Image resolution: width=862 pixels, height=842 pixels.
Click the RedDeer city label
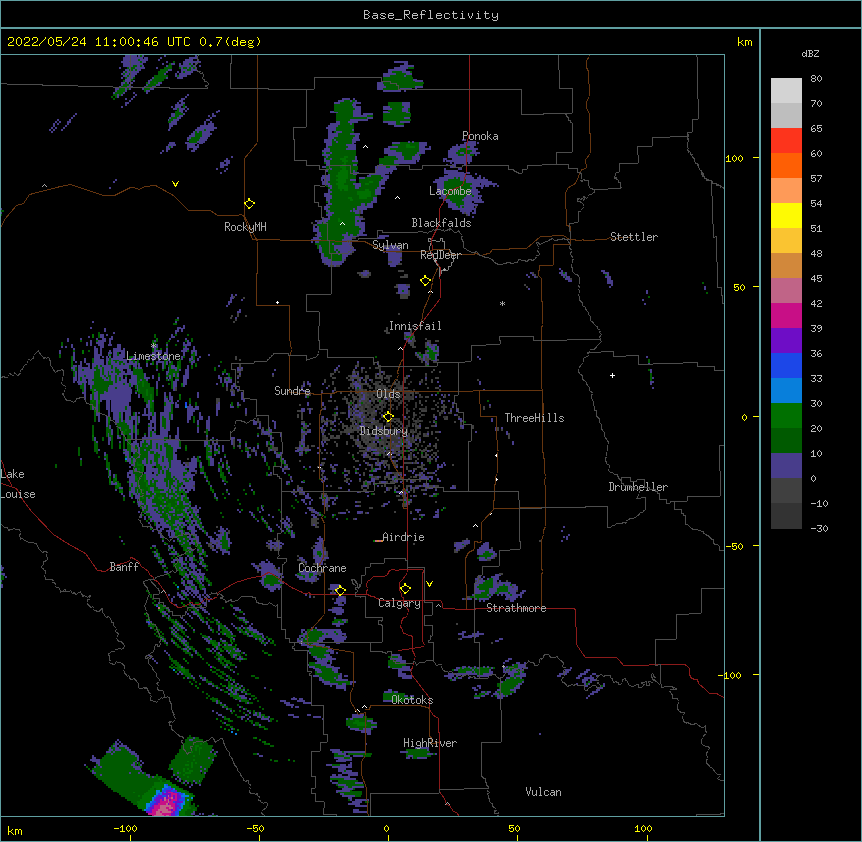pyautogui.click(x=440, y=255)
